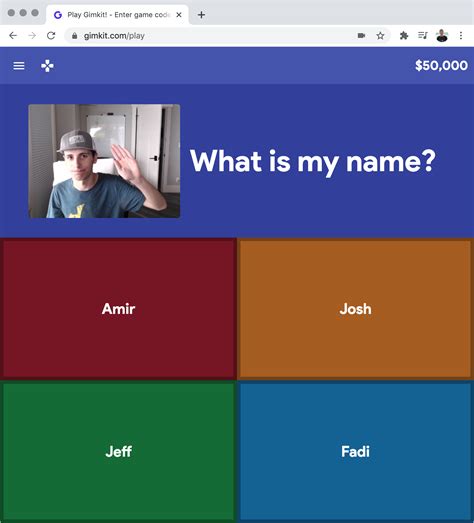Choose the Amir answer

(118, 309)
